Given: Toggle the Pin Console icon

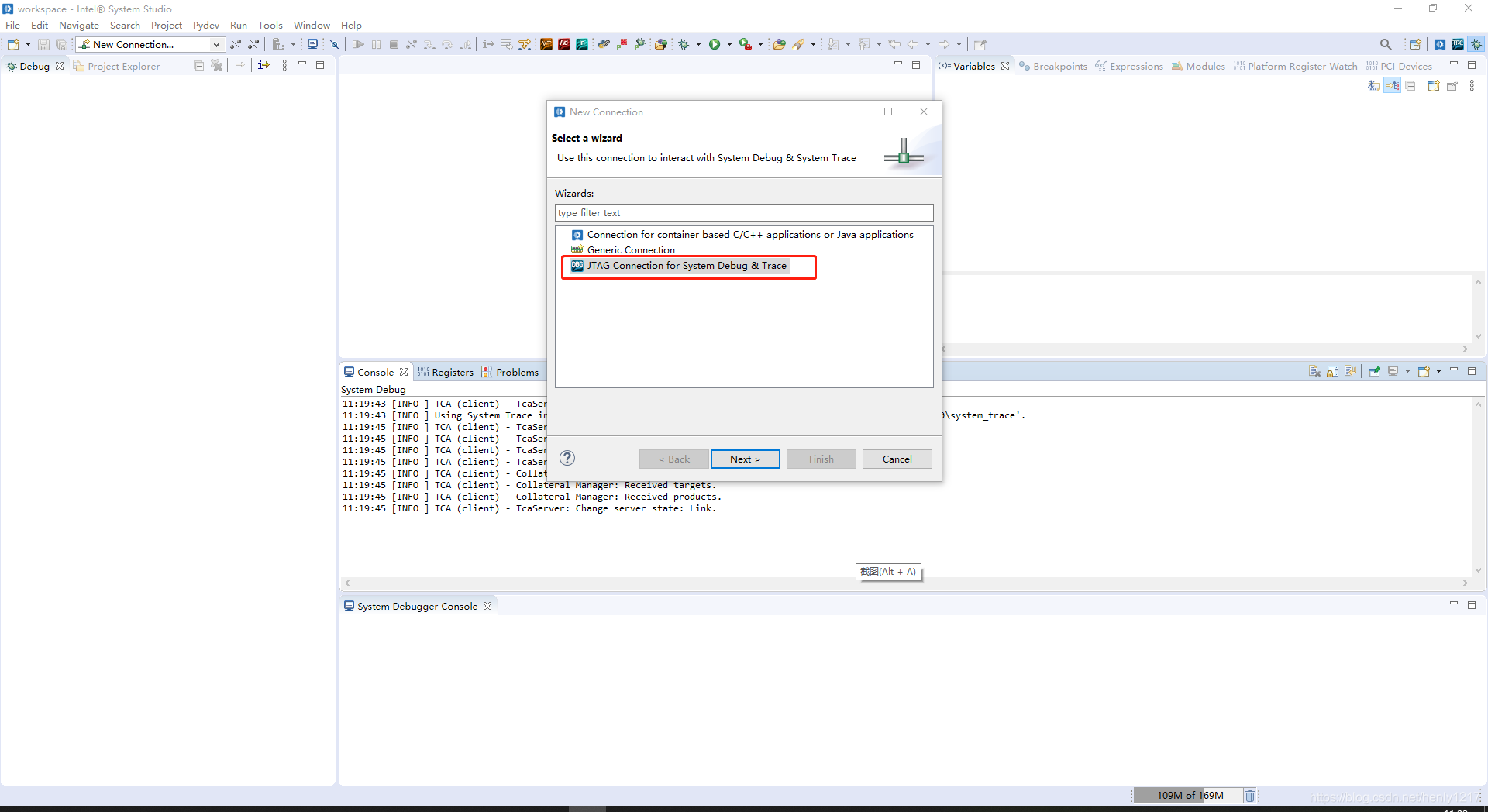Looking at the screenshot, I should (x=1374, y=371).
